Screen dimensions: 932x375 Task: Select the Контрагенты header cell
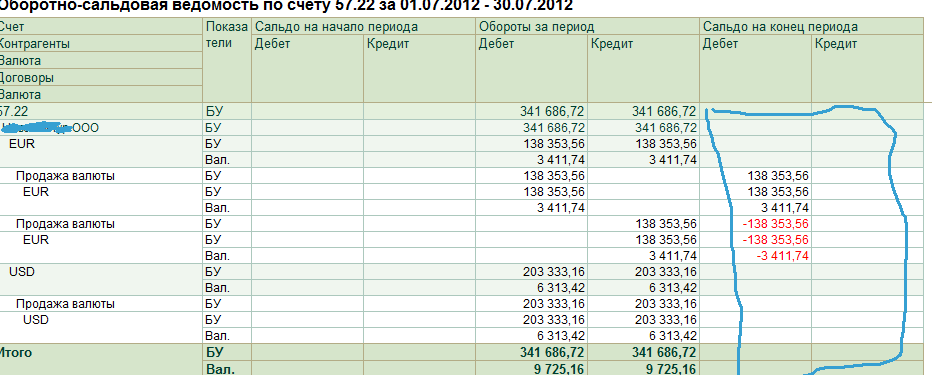[x=101, y=44]
